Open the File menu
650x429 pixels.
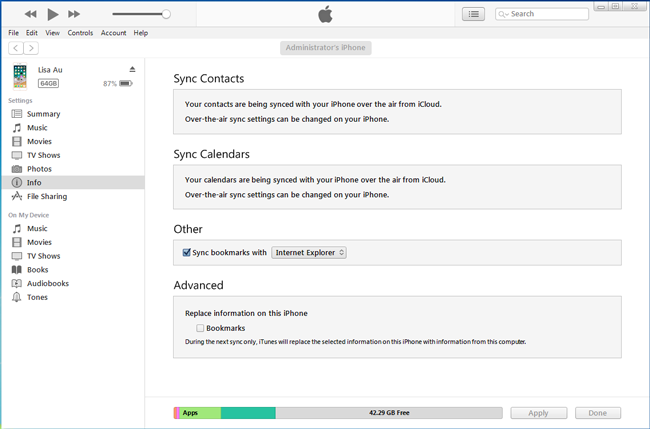13,33
